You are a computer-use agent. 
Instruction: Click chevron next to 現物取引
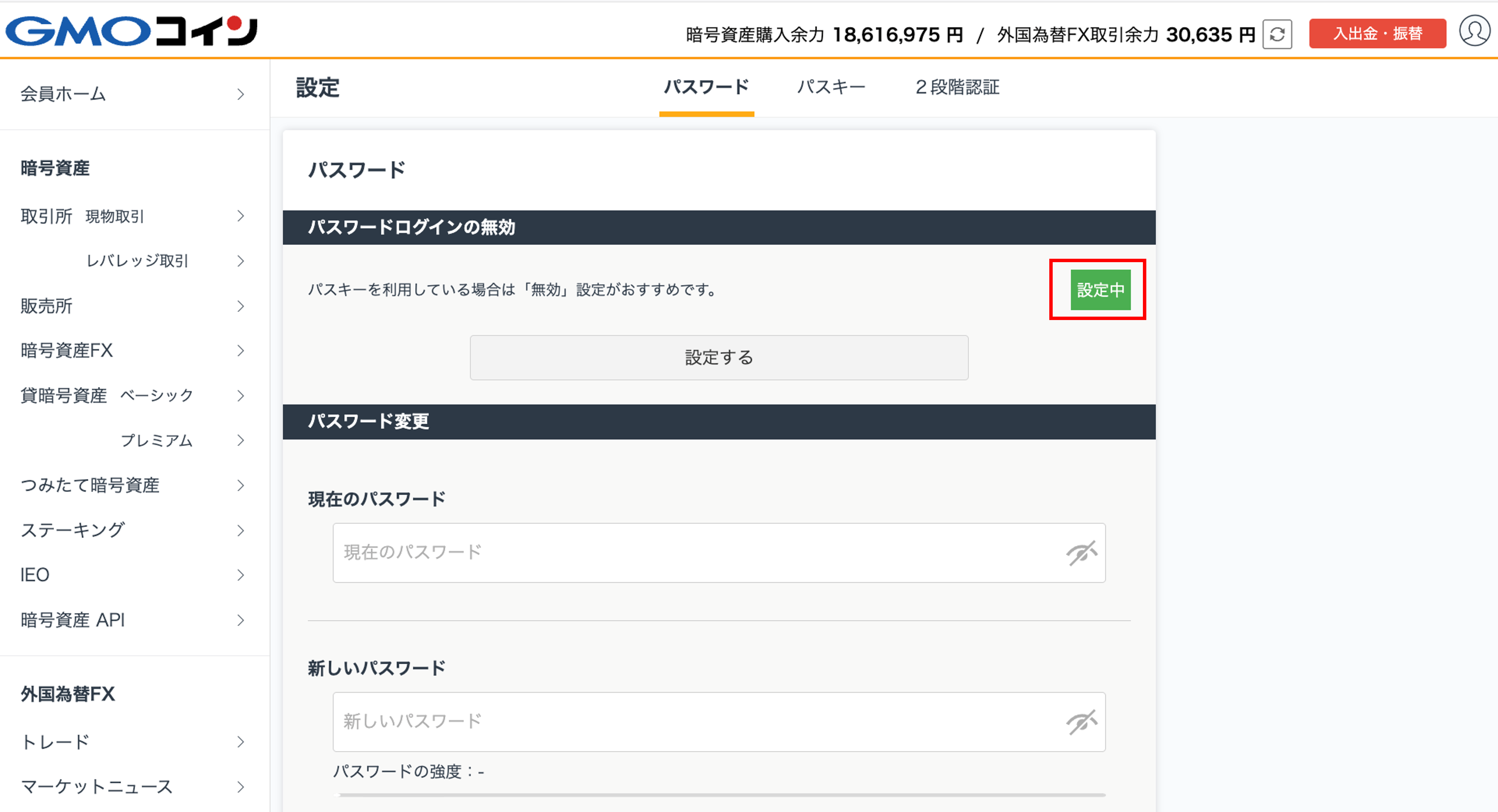point(241,217)
